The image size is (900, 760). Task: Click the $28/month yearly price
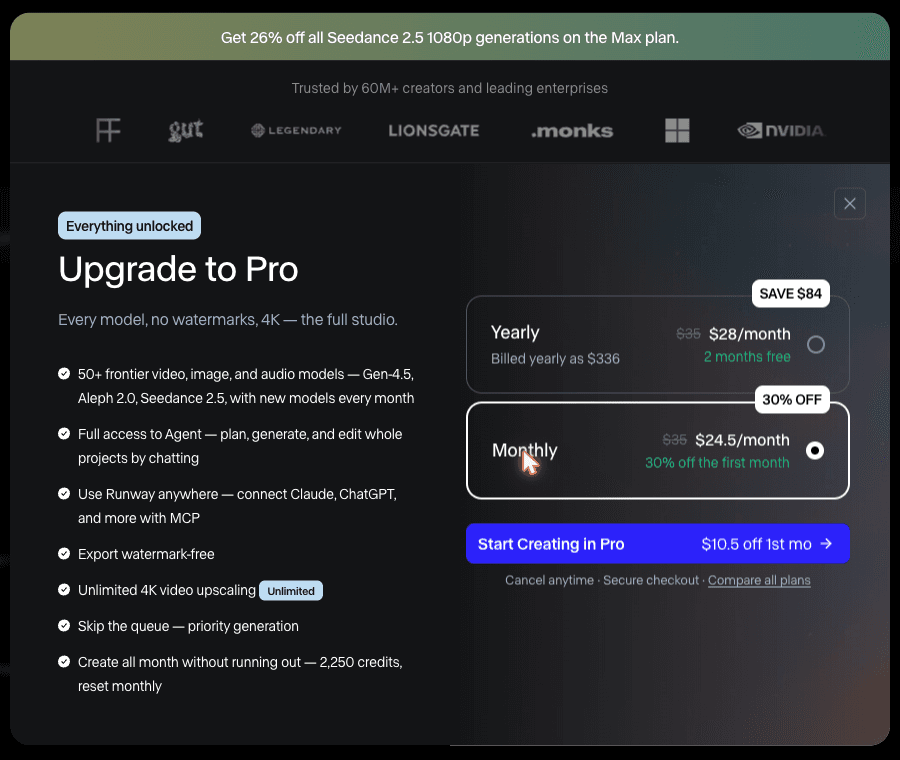(x=750, y=334)
